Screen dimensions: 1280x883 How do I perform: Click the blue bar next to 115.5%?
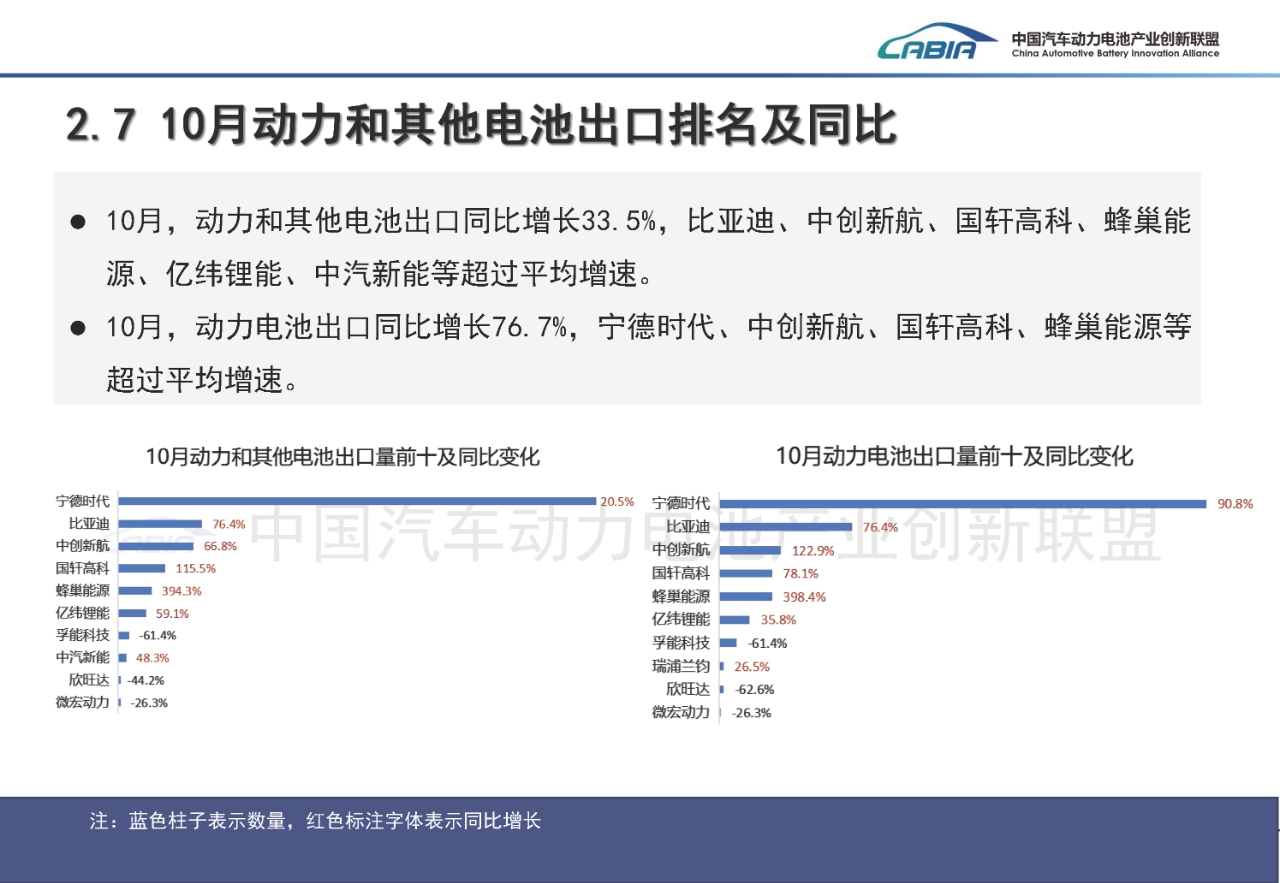pyautogui.click(x=142, y=568)
